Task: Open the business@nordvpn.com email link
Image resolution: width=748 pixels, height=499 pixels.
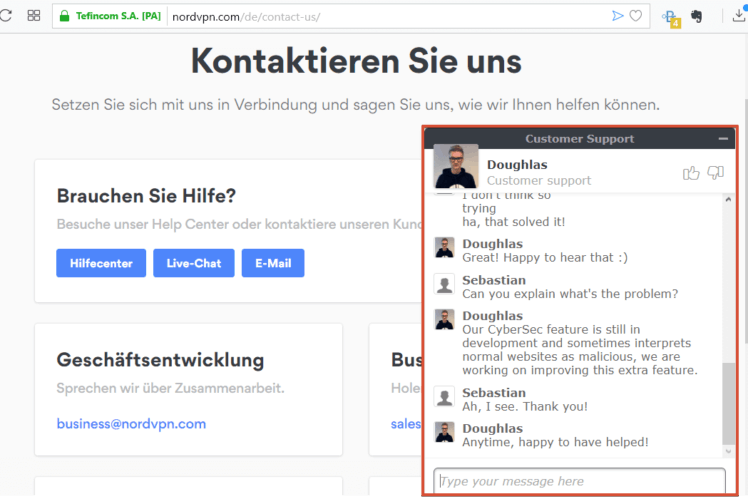Action: [131, 423]
